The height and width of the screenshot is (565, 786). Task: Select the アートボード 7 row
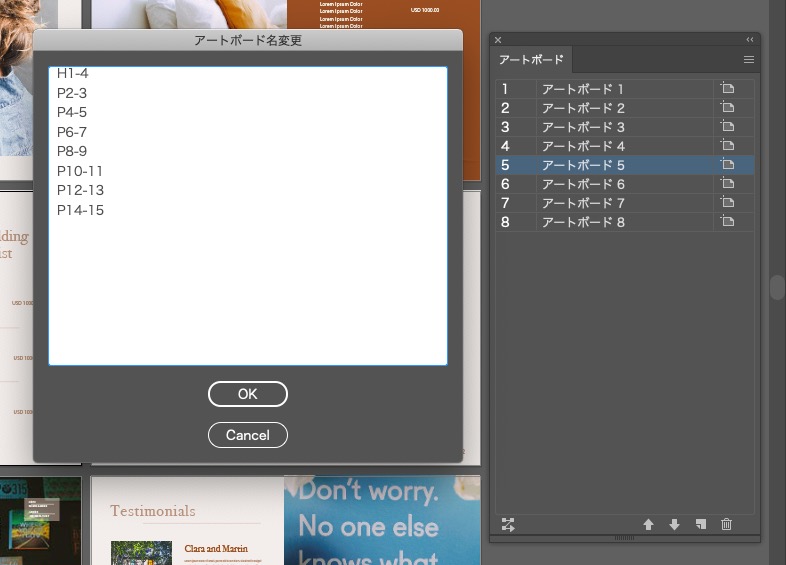pos(625,203)
